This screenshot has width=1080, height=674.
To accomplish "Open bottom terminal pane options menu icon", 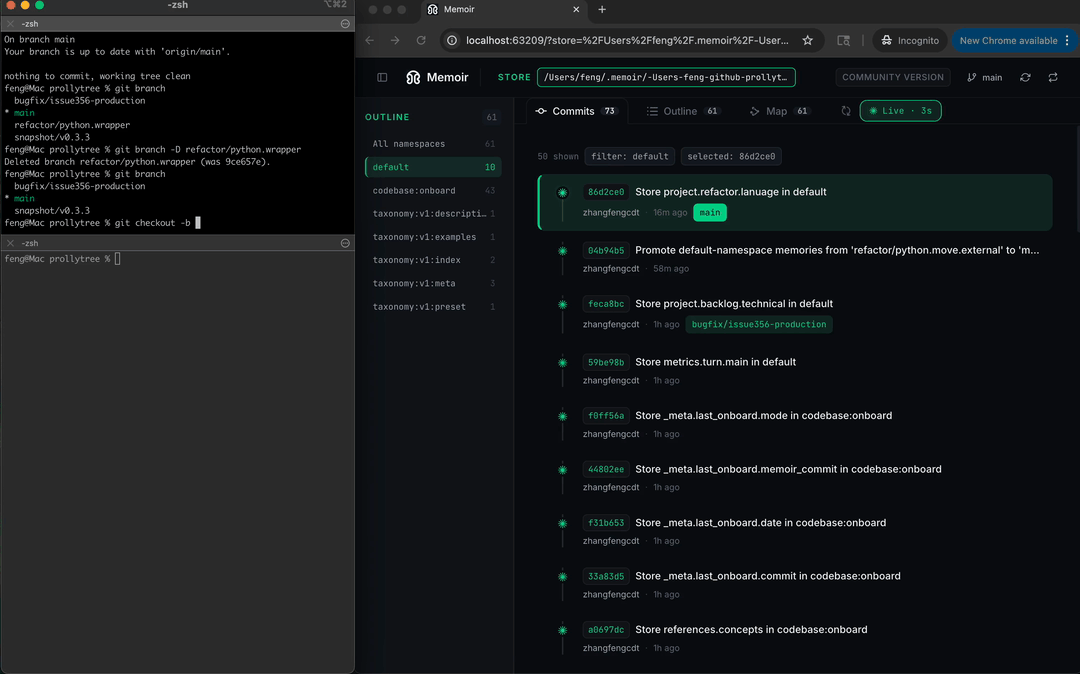I will [x=345, y=243].
